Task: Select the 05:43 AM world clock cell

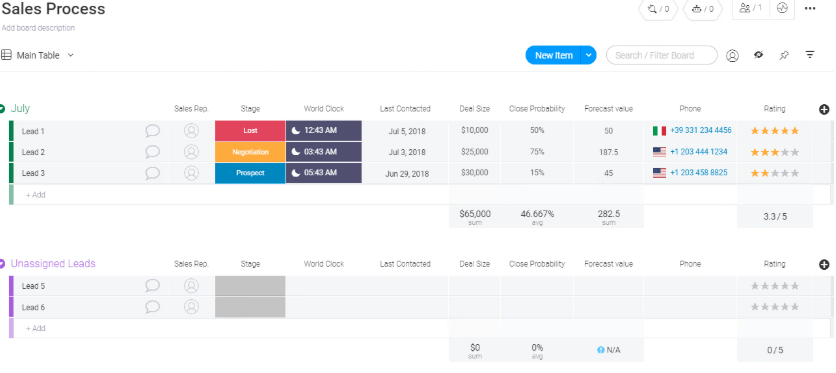Action: point(324,173)
